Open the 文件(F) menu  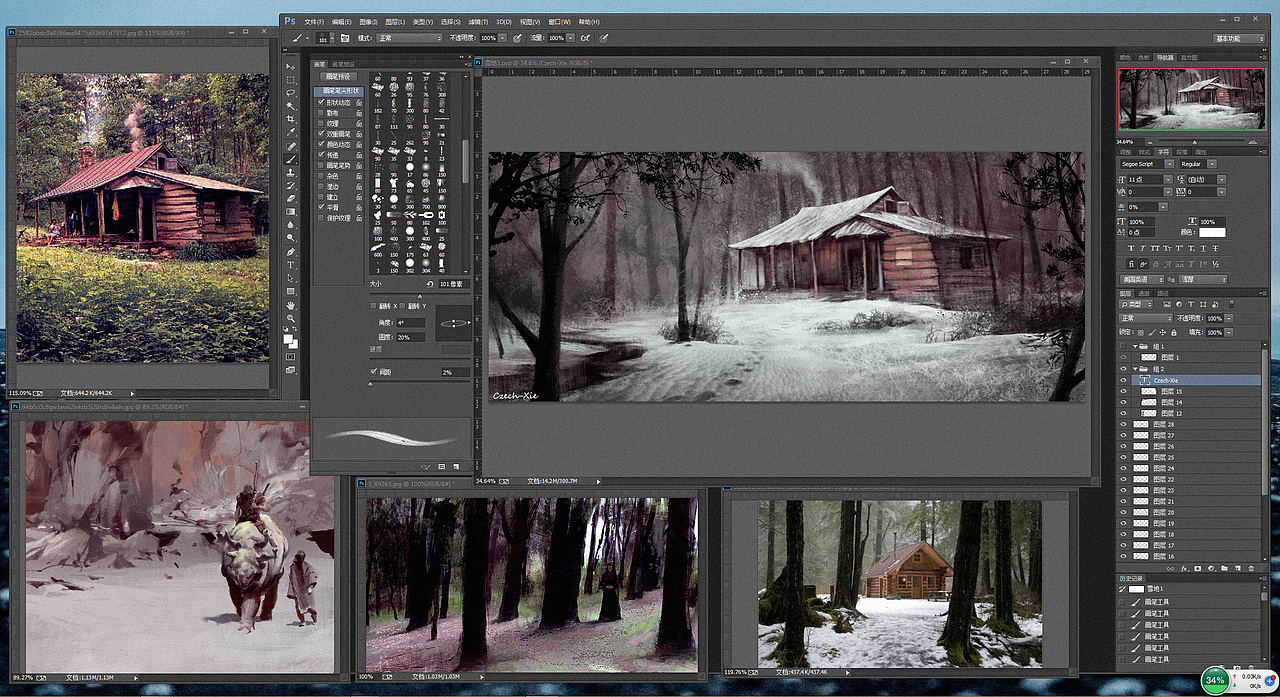[x=314, y=22]
